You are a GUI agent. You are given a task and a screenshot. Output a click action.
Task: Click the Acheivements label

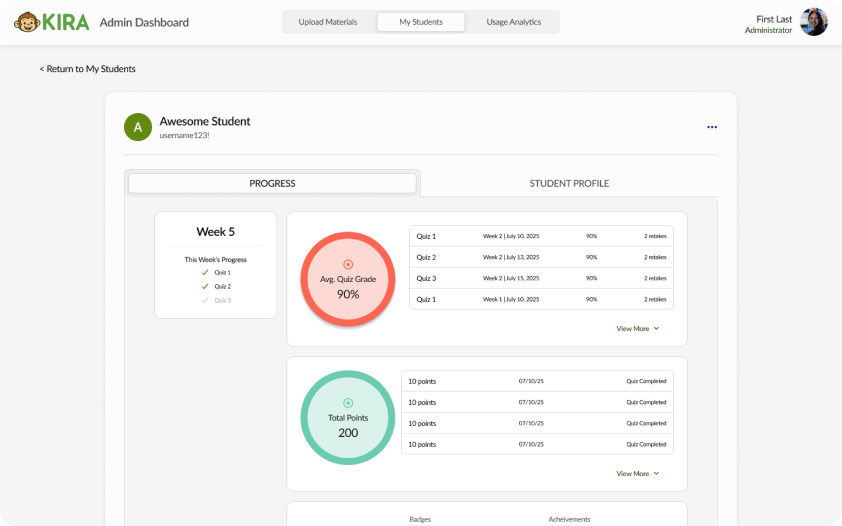(x=569, y=519)
